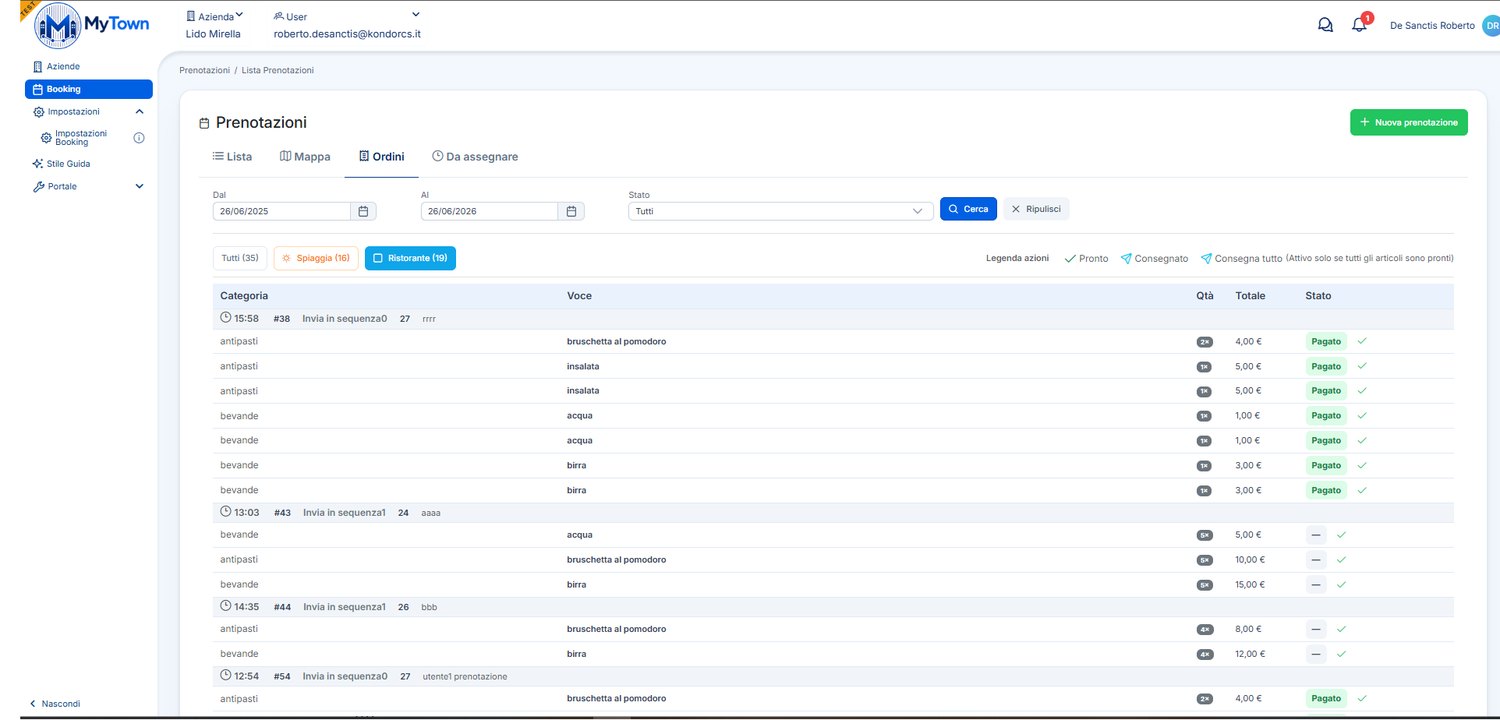
Task: Click the DR user avatar
Action: pyautogui.click(x=1490, y=25)
